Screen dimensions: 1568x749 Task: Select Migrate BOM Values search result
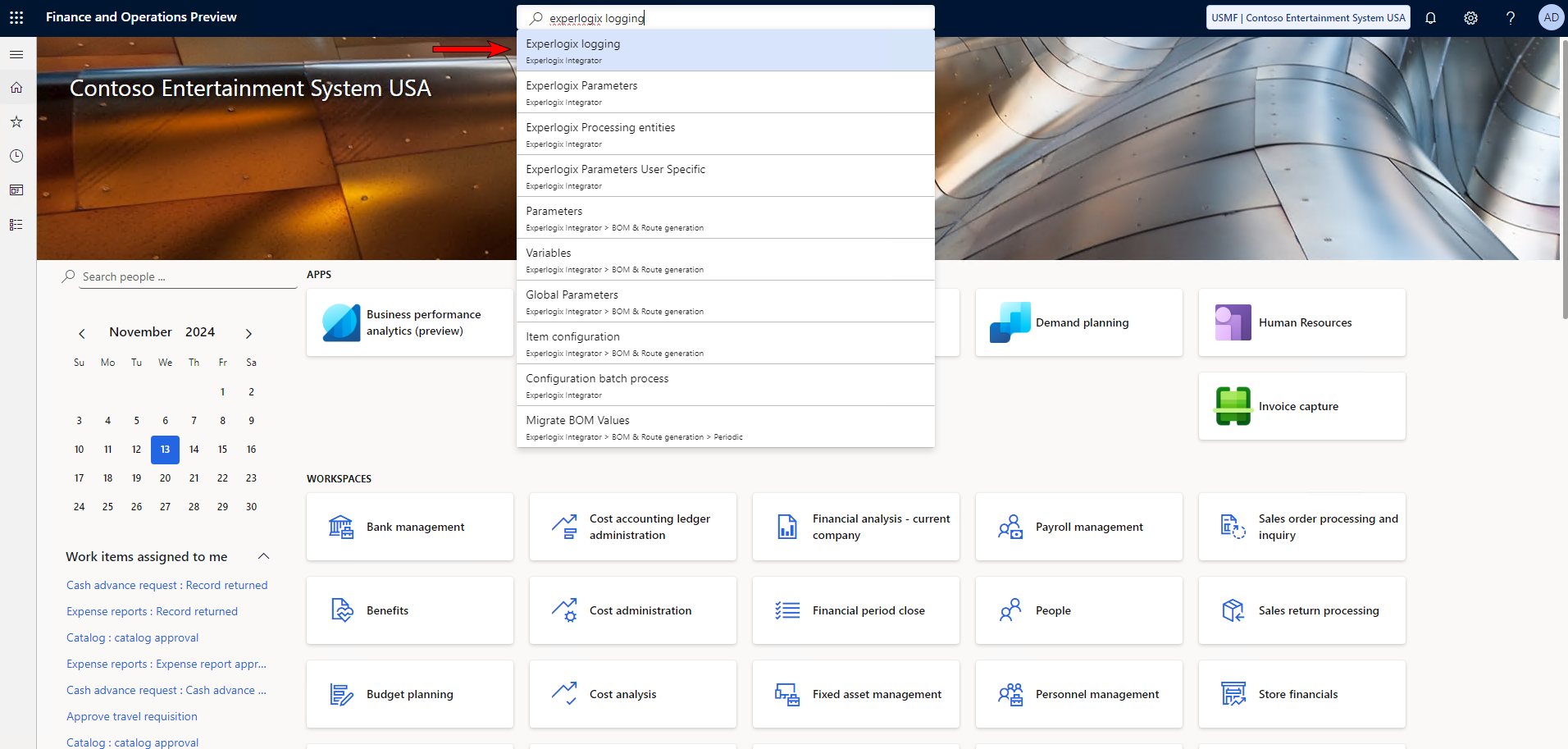click(x=726, y=427)
